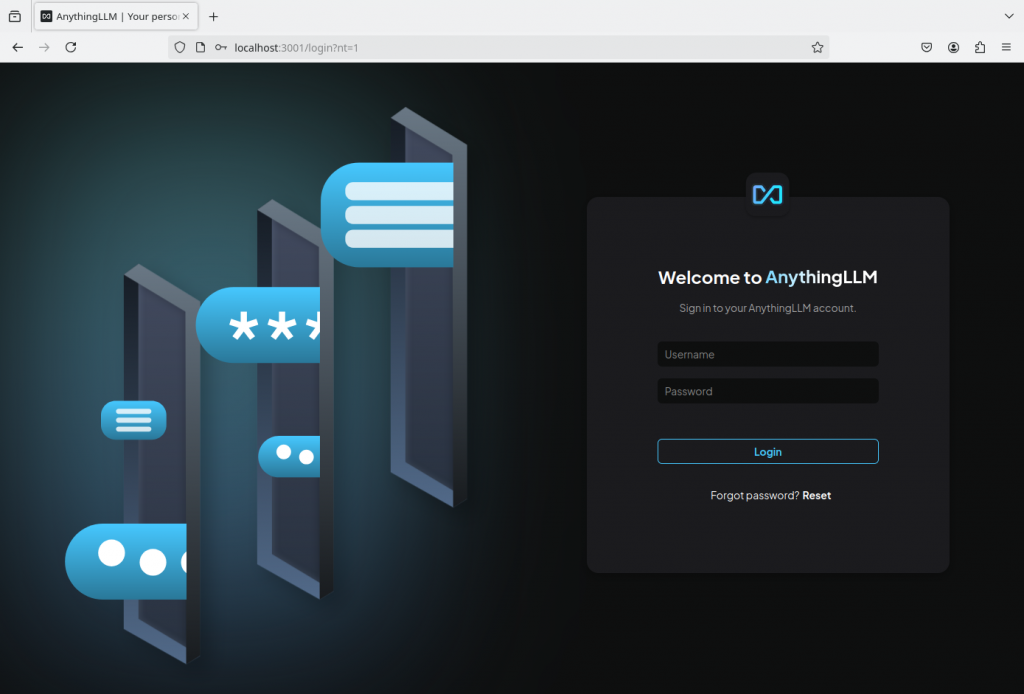Viewport: 1024px width, 694px height.
Task: Open Firefox View from the tab bar
Action: click(x=14, y=16)
